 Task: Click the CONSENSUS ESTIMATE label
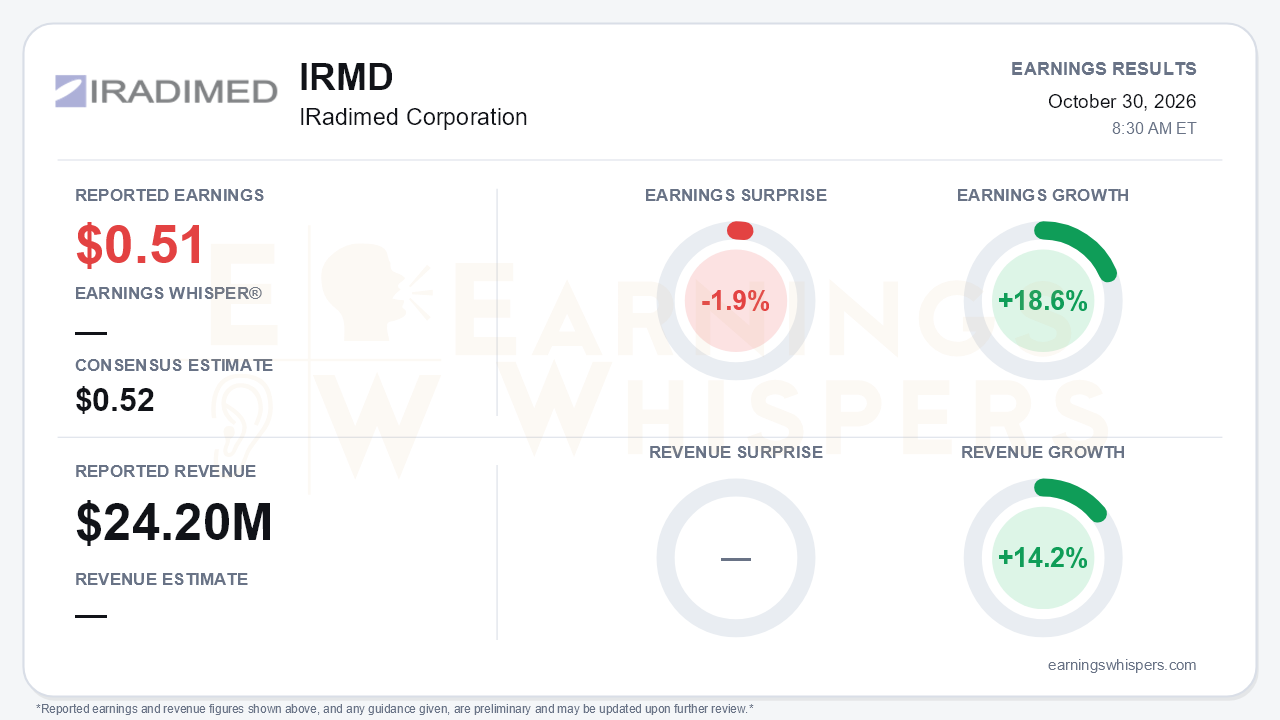(x=174, y=365)
